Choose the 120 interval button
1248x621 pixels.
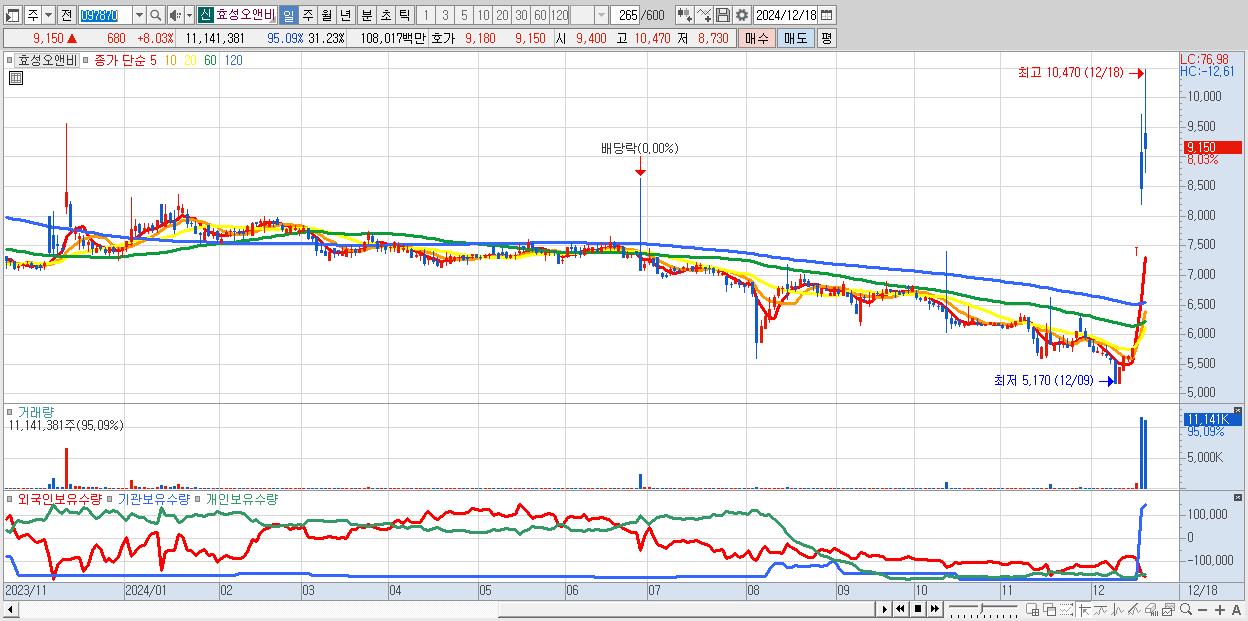559,15
